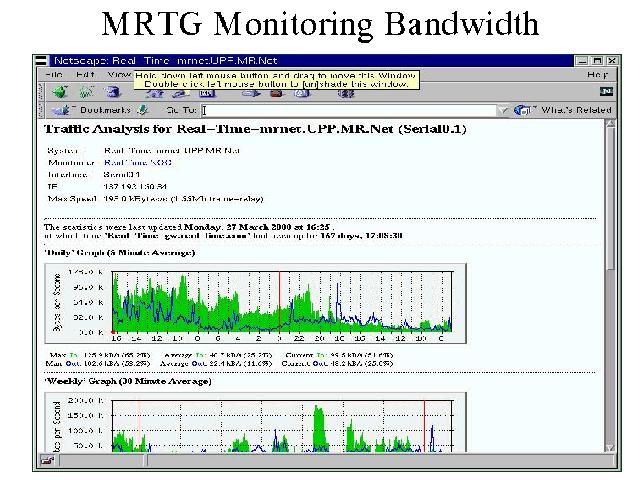
Task: Open the View menu
Action: 119,75
